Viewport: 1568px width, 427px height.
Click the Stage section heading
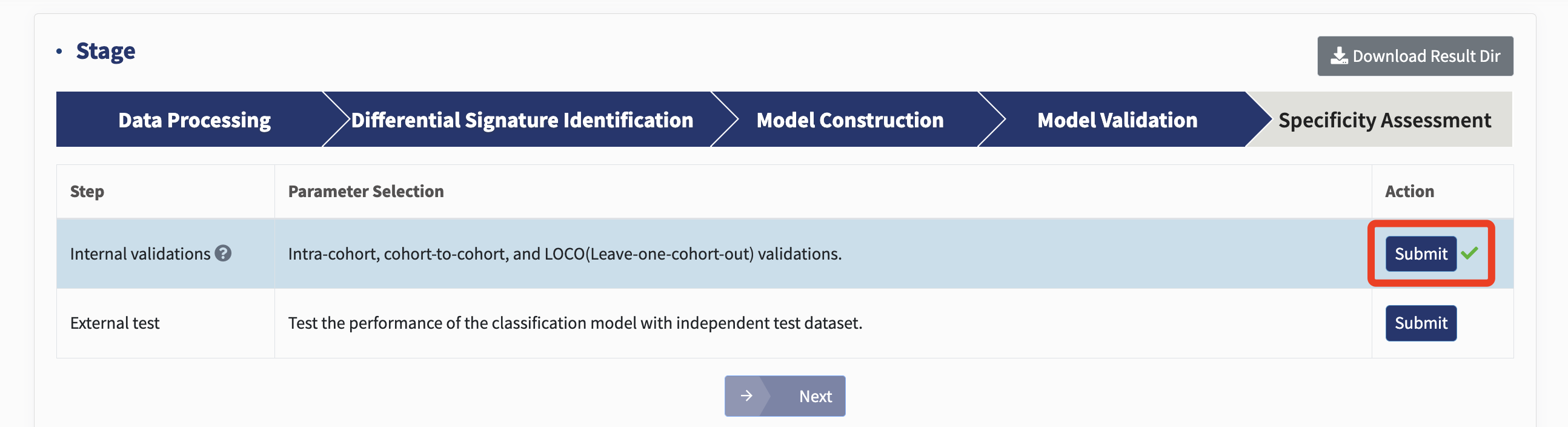coord(105,51)
